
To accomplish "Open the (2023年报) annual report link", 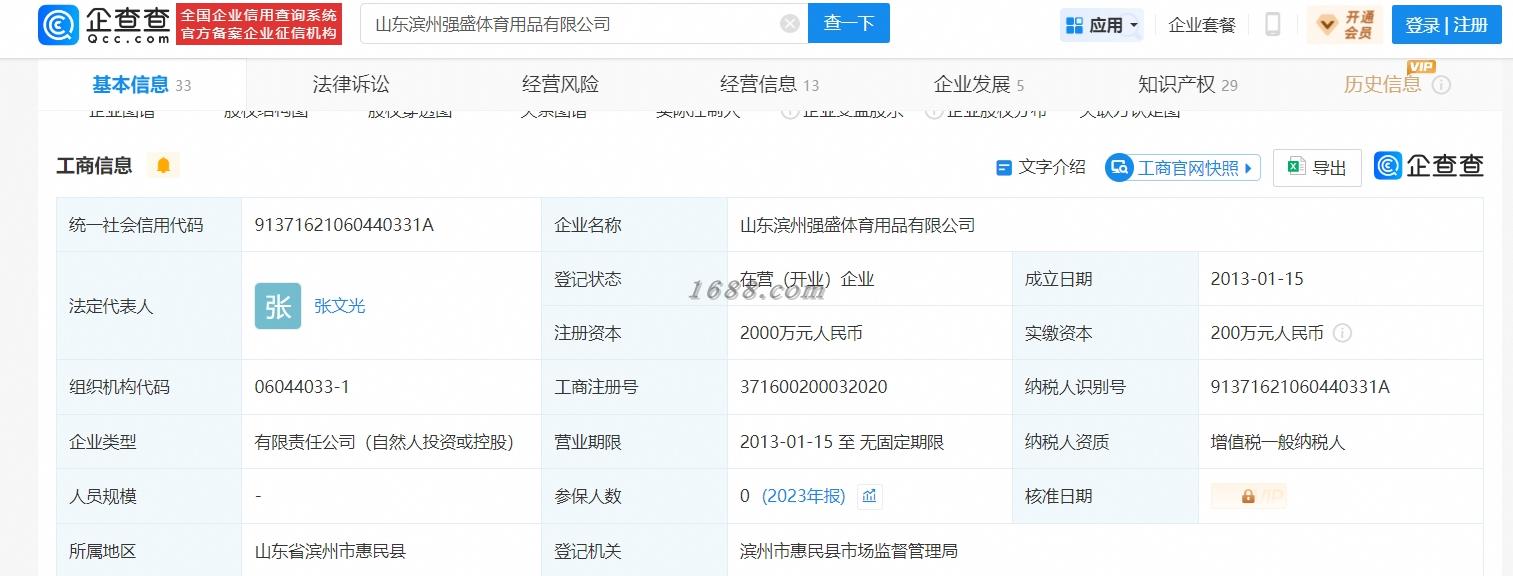I will pos(804,496).
